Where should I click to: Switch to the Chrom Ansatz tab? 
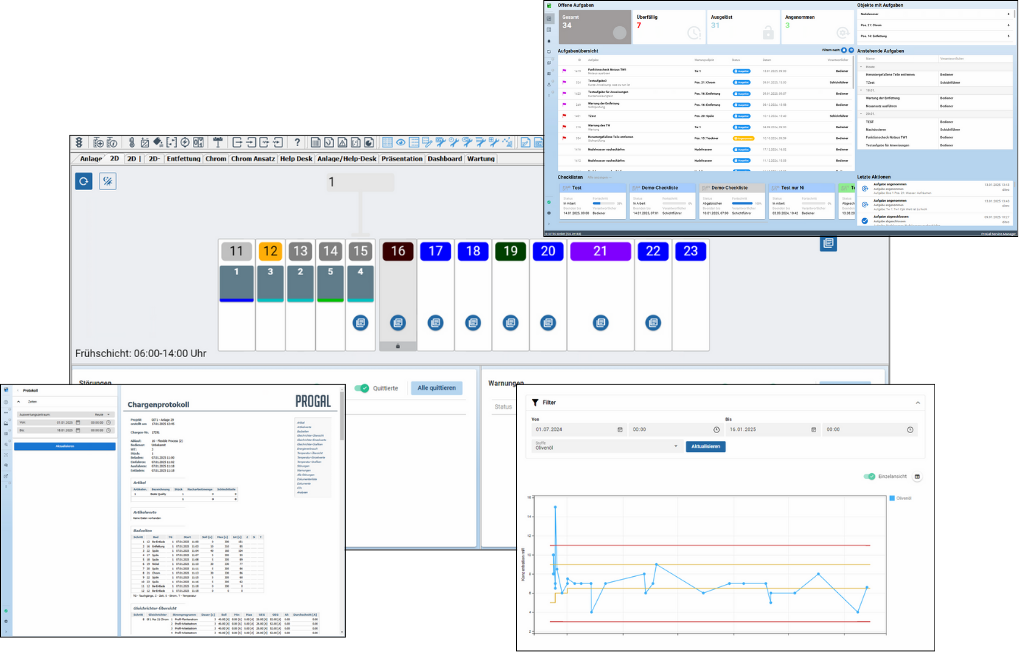(253, 159)
